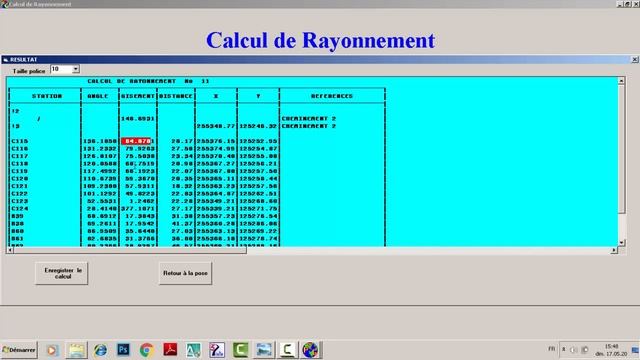Click the show desktop tray icon
The width and height of the screenshot is (640, 360).
(636, 350)
